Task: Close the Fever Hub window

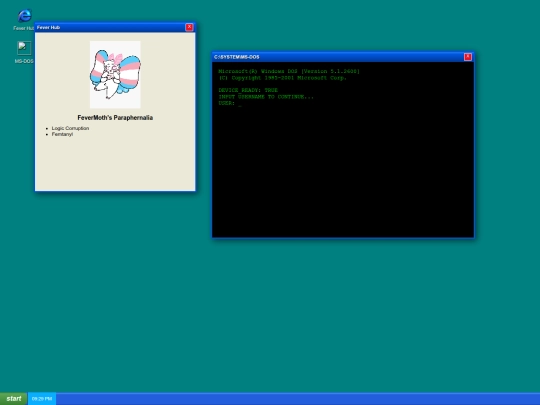Action: point(189,27)
